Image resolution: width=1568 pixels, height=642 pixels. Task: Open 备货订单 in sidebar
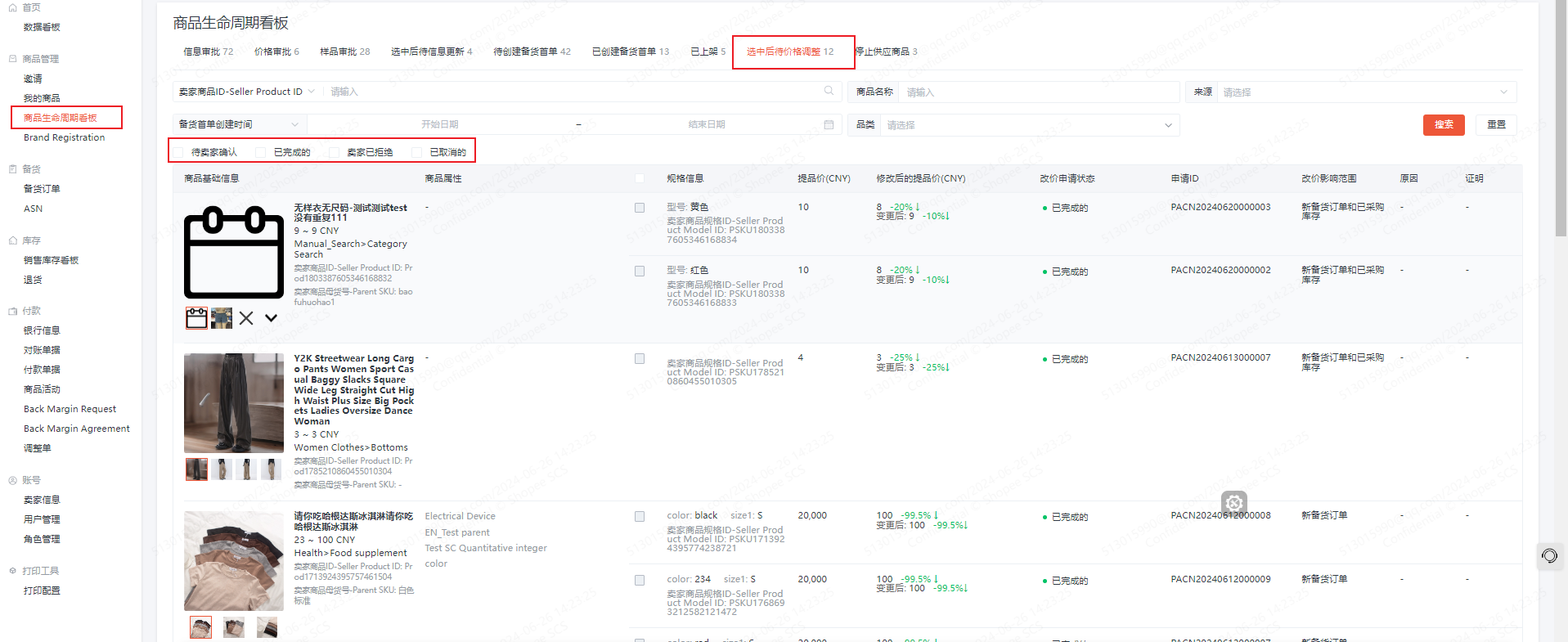coord(42,189)
